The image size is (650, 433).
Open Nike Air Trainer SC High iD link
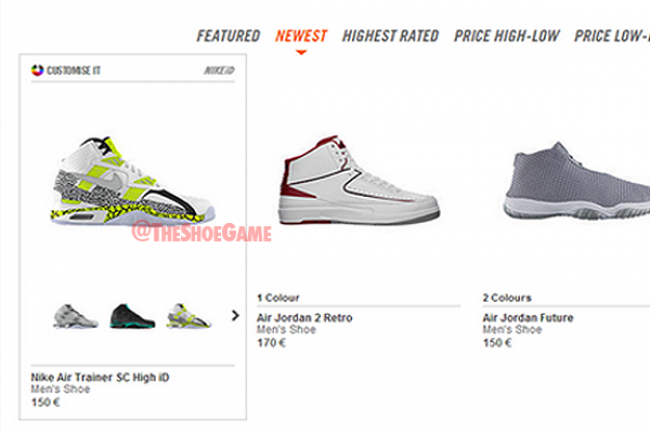pos(100,377)
